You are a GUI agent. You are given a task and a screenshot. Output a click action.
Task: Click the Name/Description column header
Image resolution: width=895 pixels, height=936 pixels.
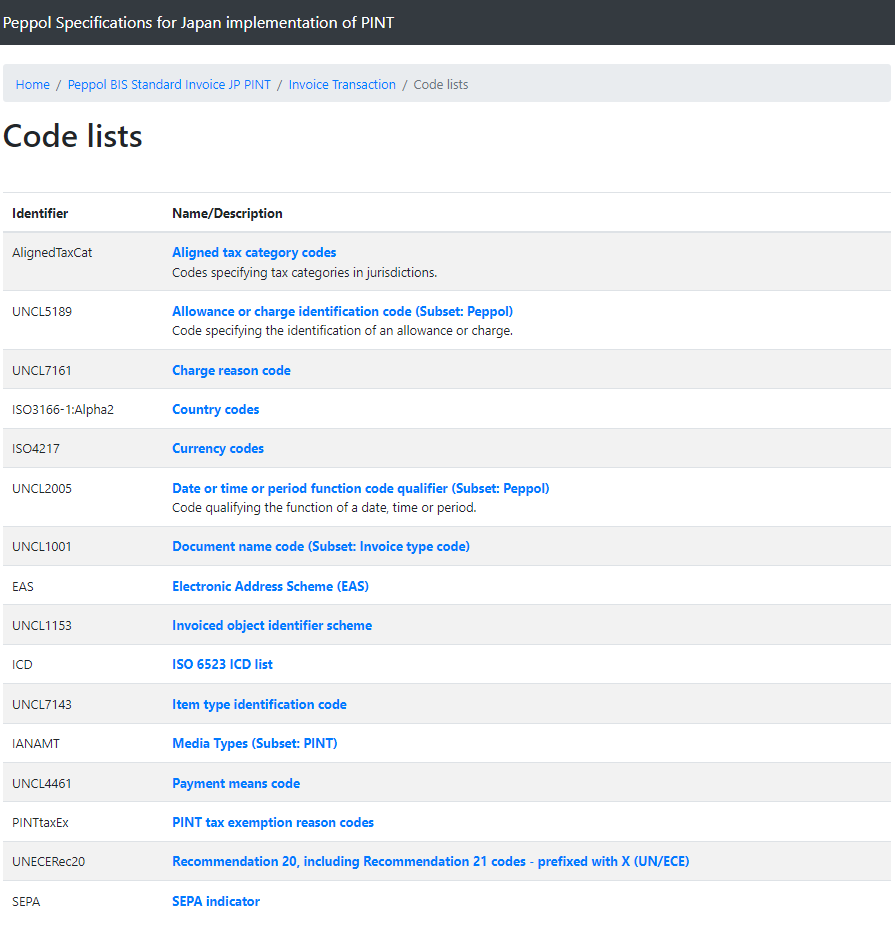click(227, 213)
